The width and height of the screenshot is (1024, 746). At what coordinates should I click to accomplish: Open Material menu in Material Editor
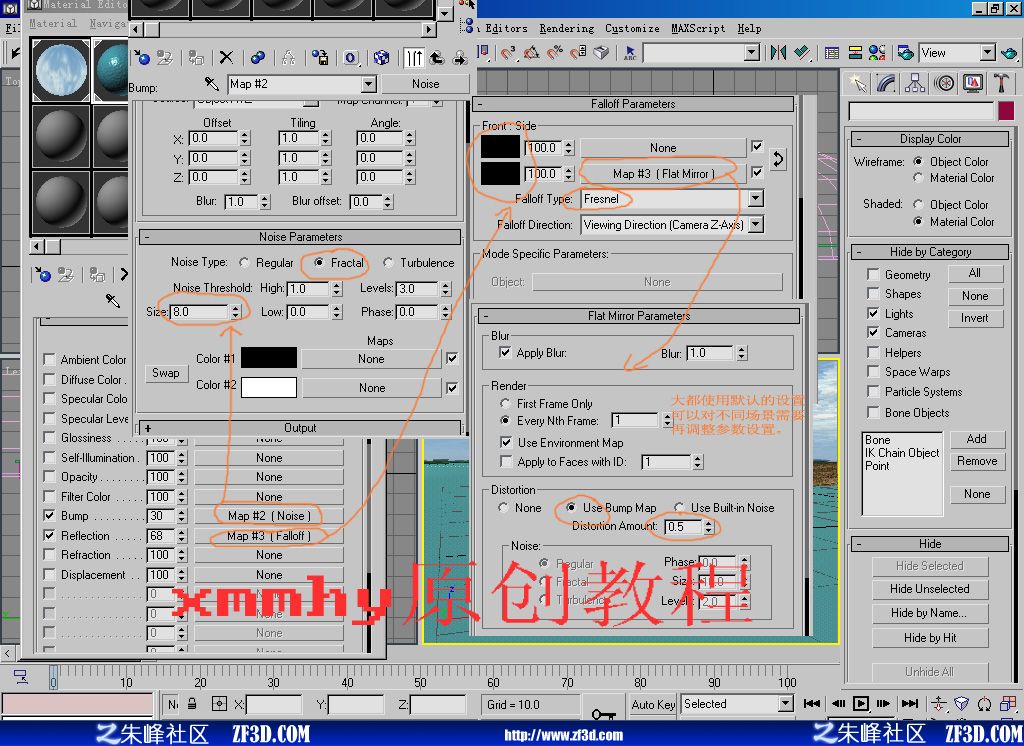(53, 24)
